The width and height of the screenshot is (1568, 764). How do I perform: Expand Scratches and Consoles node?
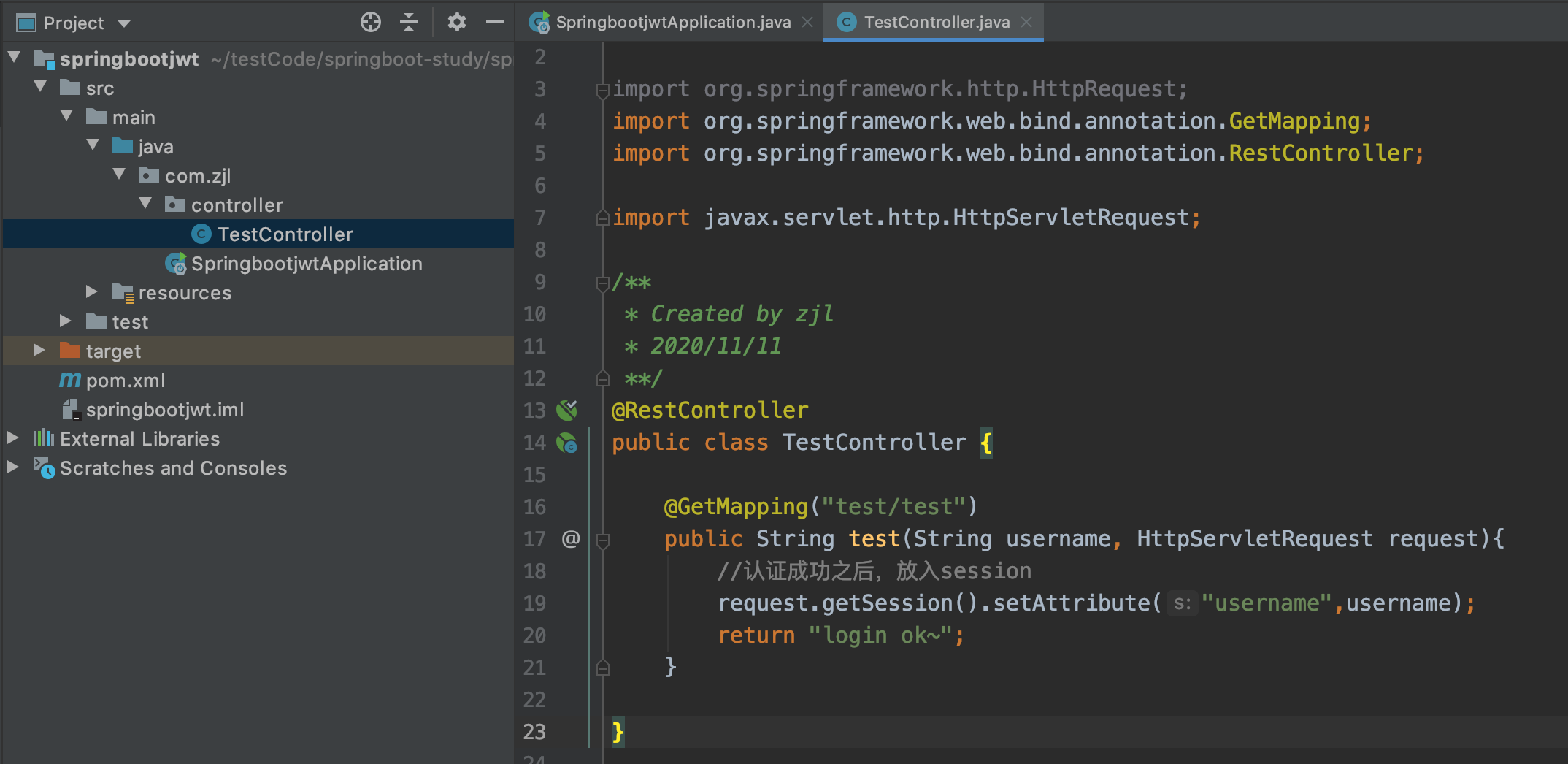tap(12, 467)
